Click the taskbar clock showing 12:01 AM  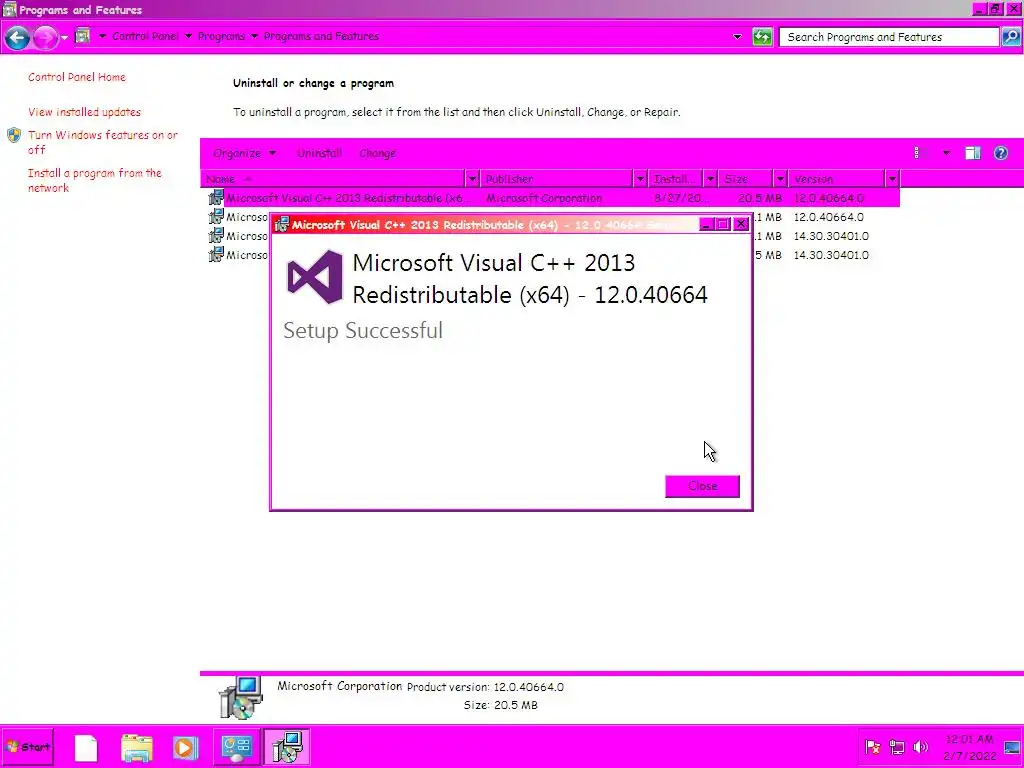pyautogui.click(x=969, y=747)
